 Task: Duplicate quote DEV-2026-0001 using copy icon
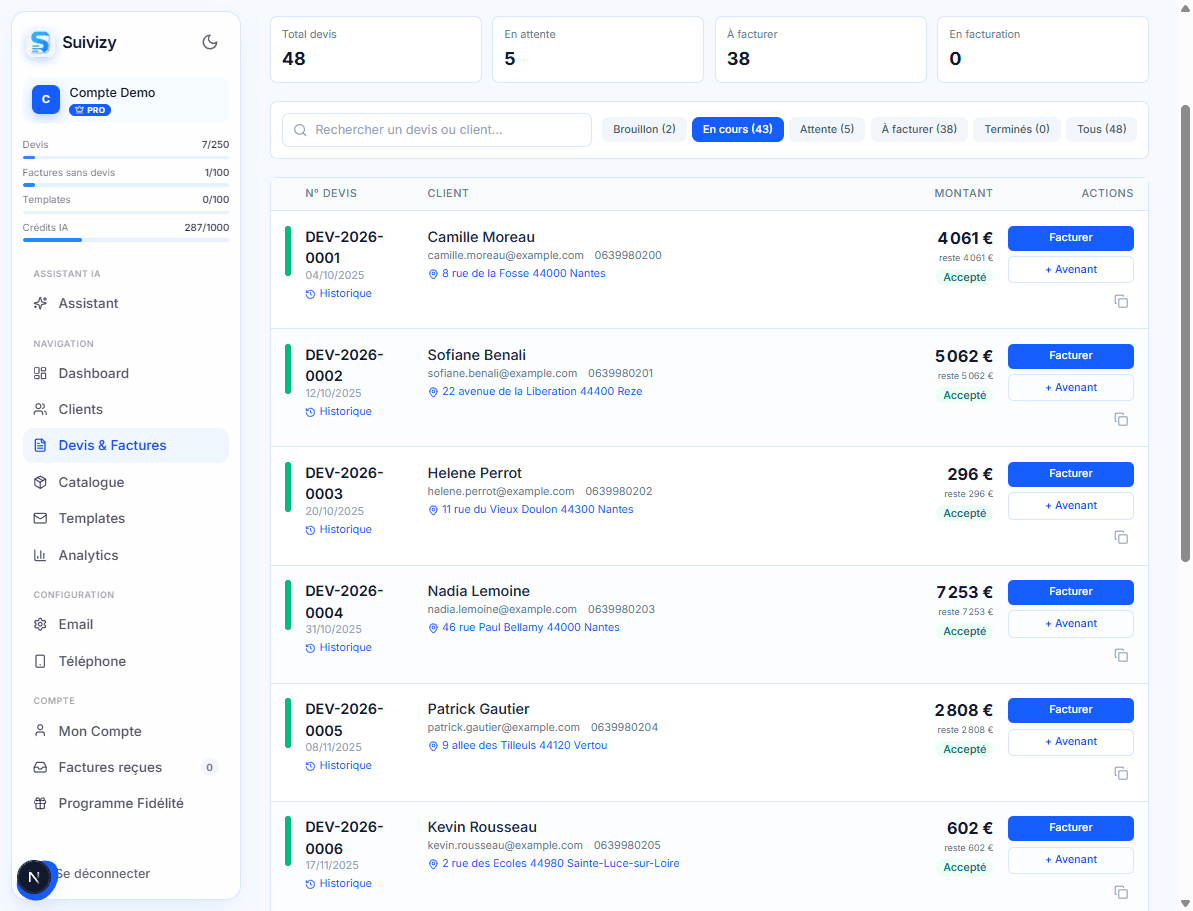click(1121, 301)
